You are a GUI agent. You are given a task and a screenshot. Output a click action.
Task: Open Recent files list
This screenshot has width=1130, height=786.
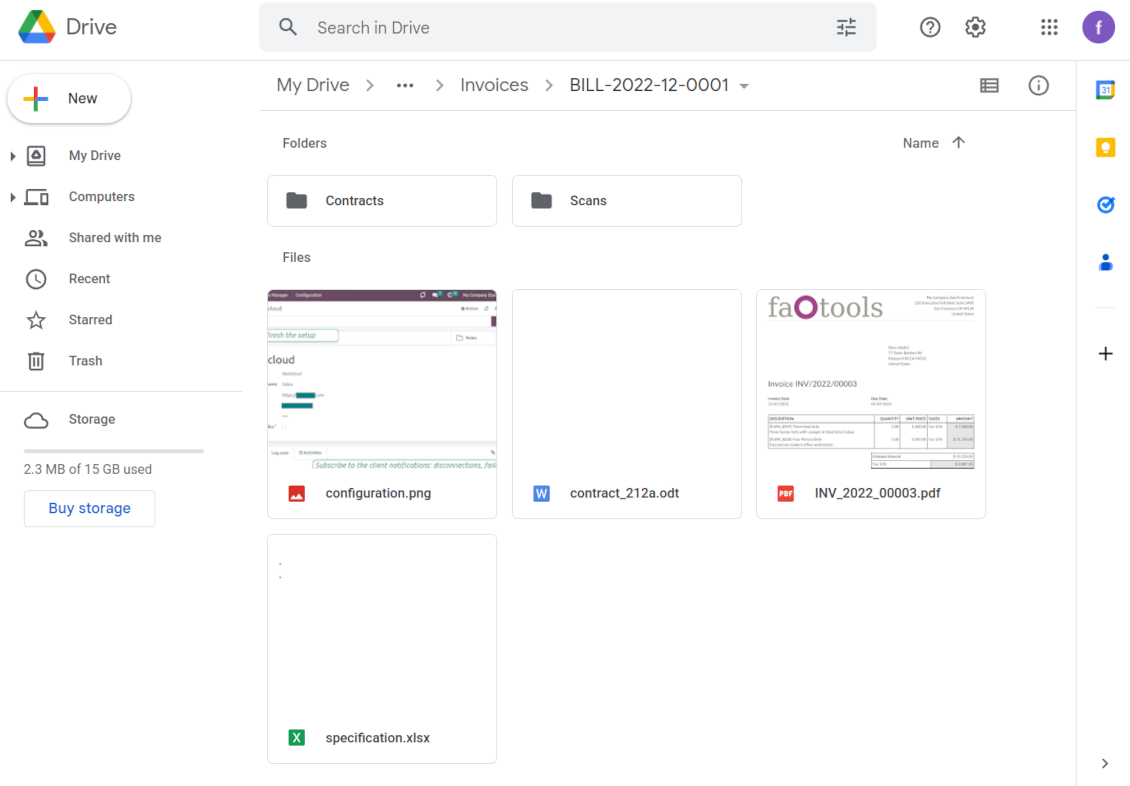tap(89, 279)
